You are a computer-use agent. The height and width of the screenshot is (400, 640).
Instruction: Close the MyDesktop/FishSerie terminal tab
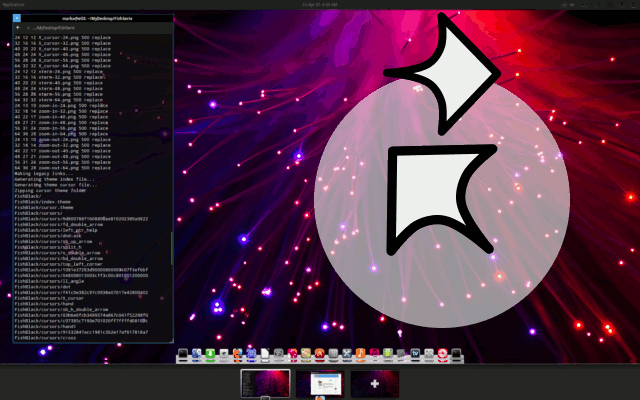28,28
